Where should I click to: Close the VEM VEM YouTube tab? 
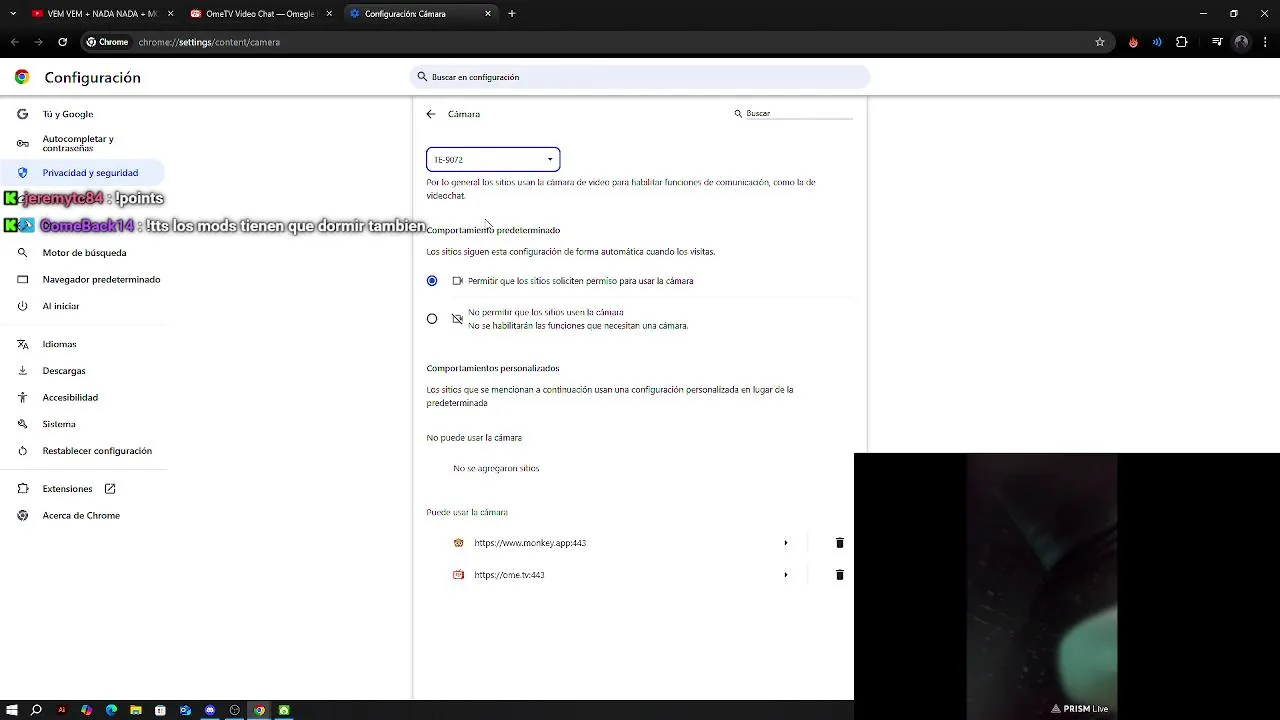click(x=170, y=14)
